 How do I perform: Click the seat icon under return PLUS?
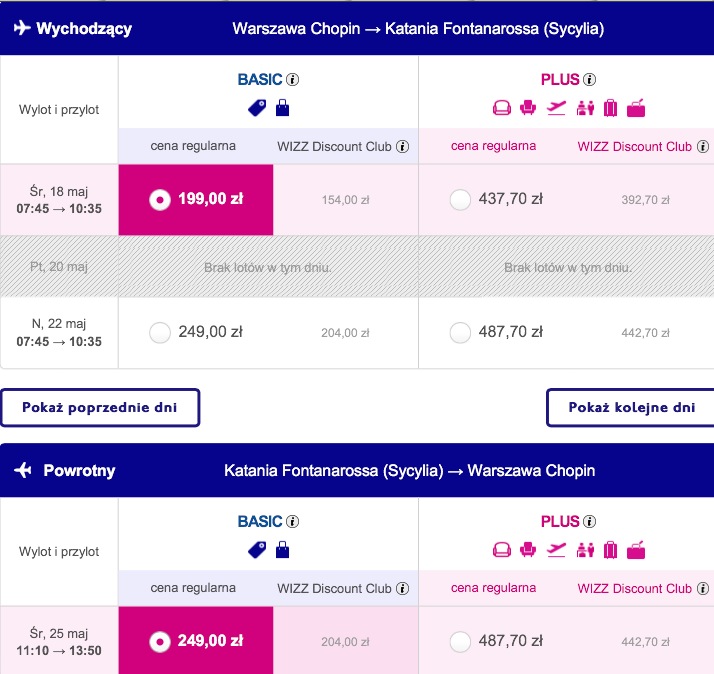pyautogui.click(x=528, y=550)
